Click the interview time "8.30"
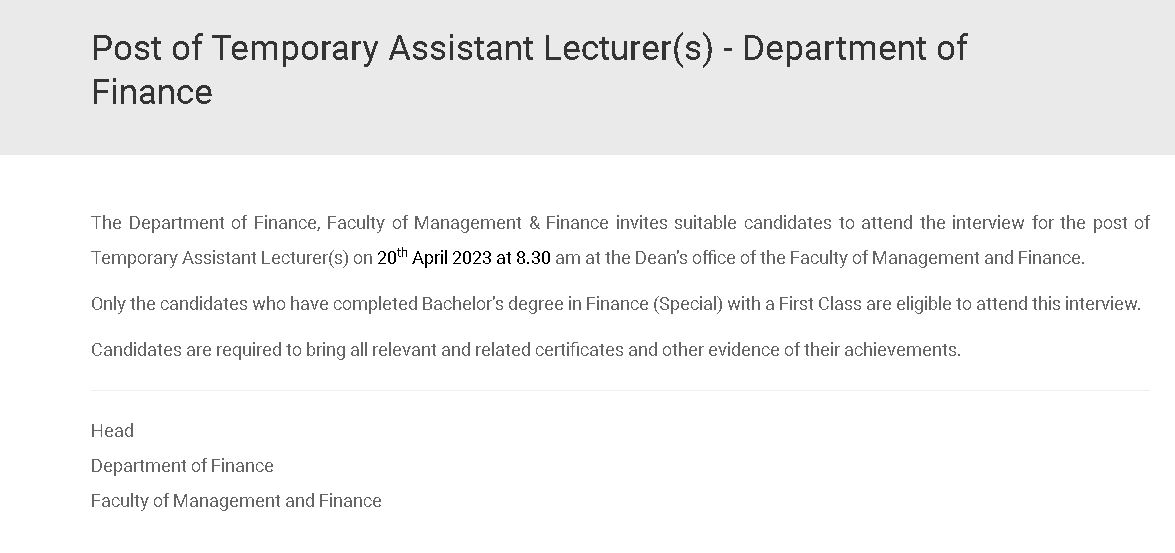1175x553 pixels. coord(533,258)
